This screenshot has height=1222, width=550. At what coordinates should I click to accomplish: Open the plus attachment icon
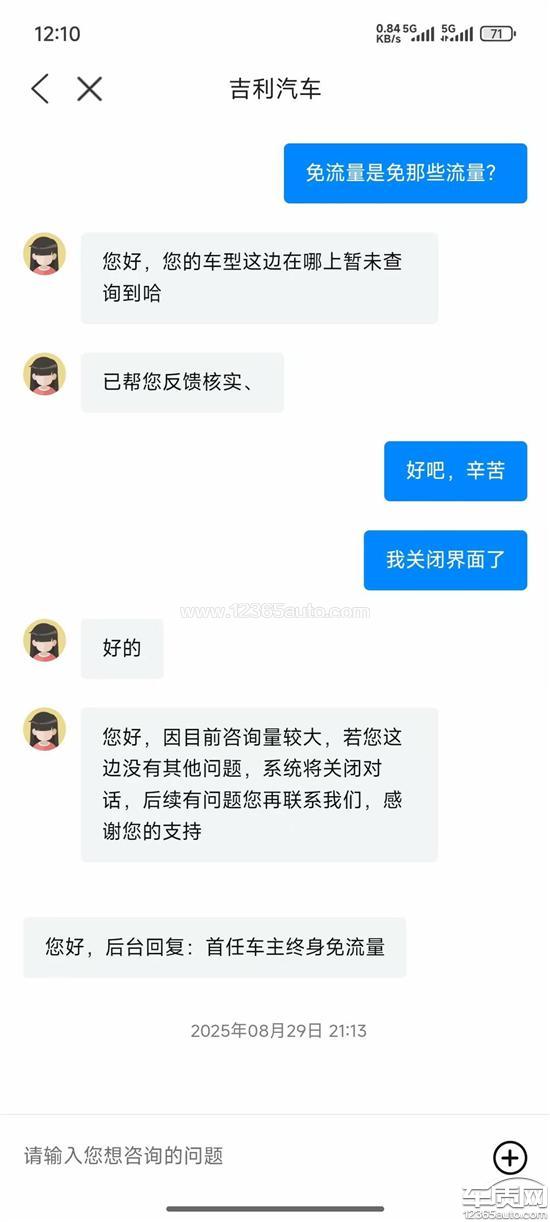510,1157
